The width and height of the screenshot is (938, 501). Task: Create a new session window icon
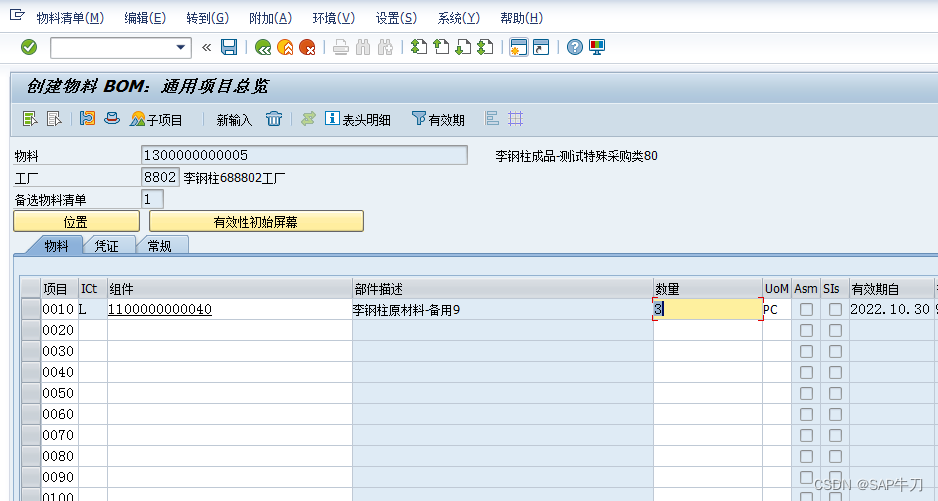(x=519, y=47)
